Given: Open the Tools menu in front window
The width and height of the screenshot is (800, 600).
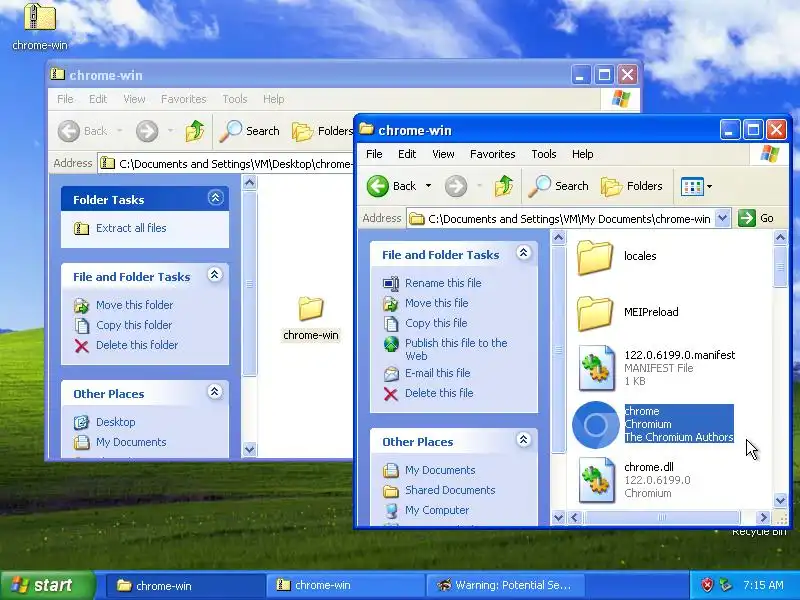Looking at the screenshot, I should (544, 154).
